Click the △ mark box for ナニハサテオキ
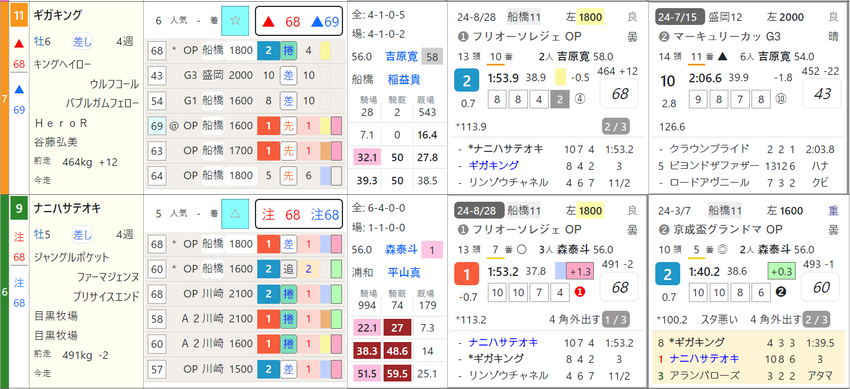Viewport: 850px width, 389px height. point(235,215)
